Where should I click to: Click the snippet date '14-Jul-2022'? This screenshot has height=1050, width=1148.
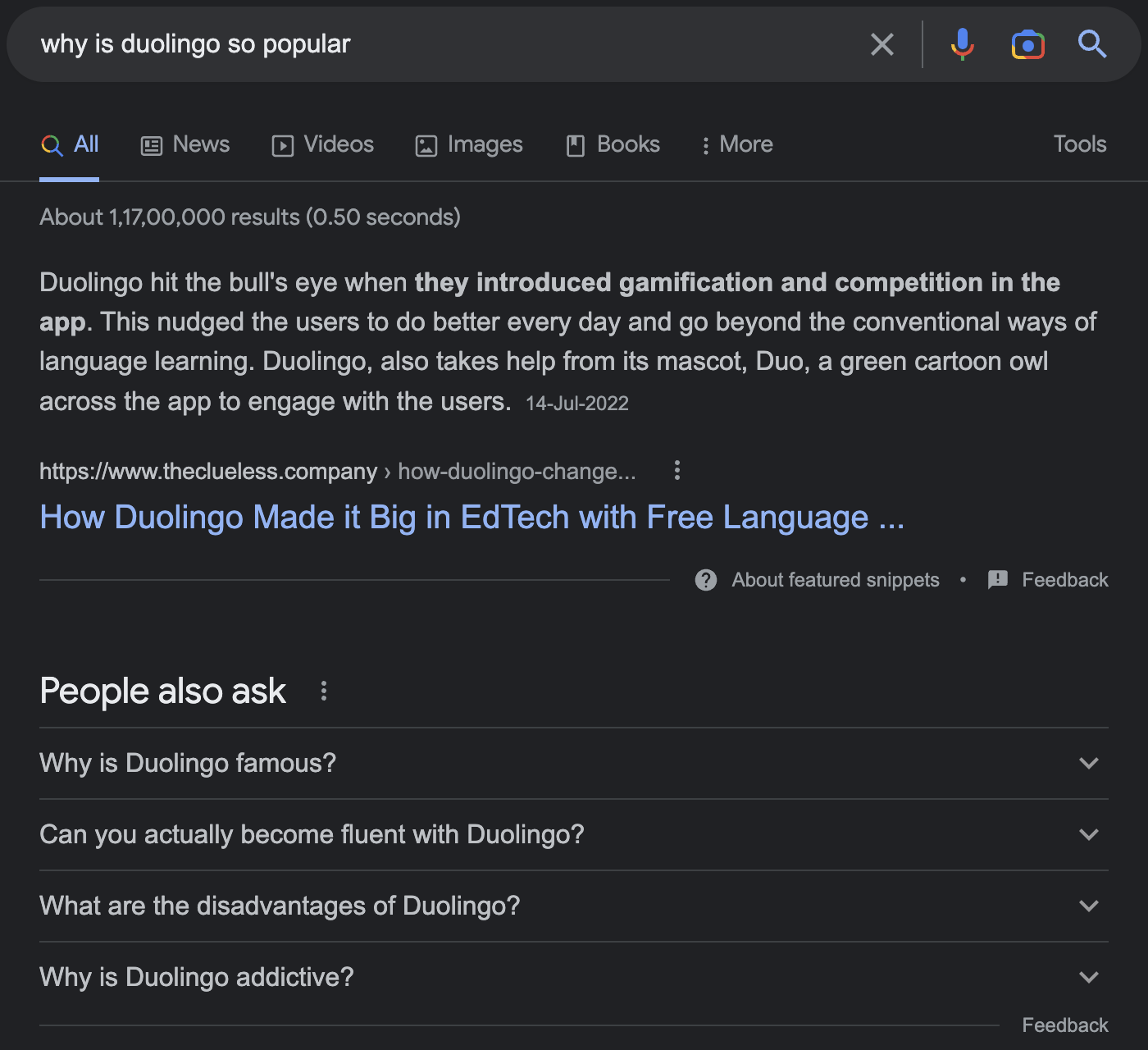click(x=577, y=404)
